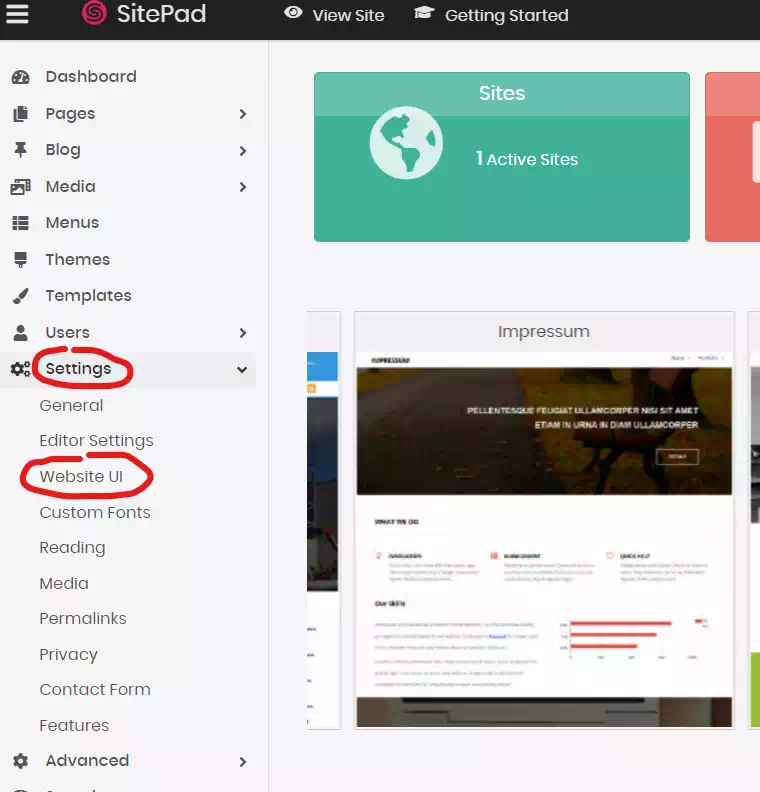Click the red card beside Sites
This screenshot has height=792, width=760.
point(732,157)
